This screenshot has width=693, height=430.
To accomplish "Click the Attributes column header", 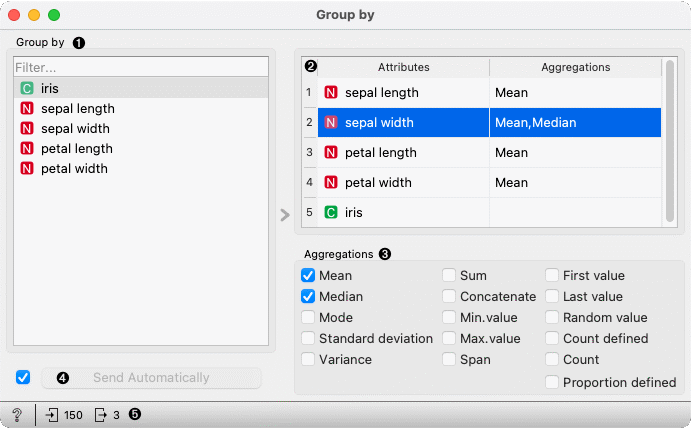I will tap(404, 67).
